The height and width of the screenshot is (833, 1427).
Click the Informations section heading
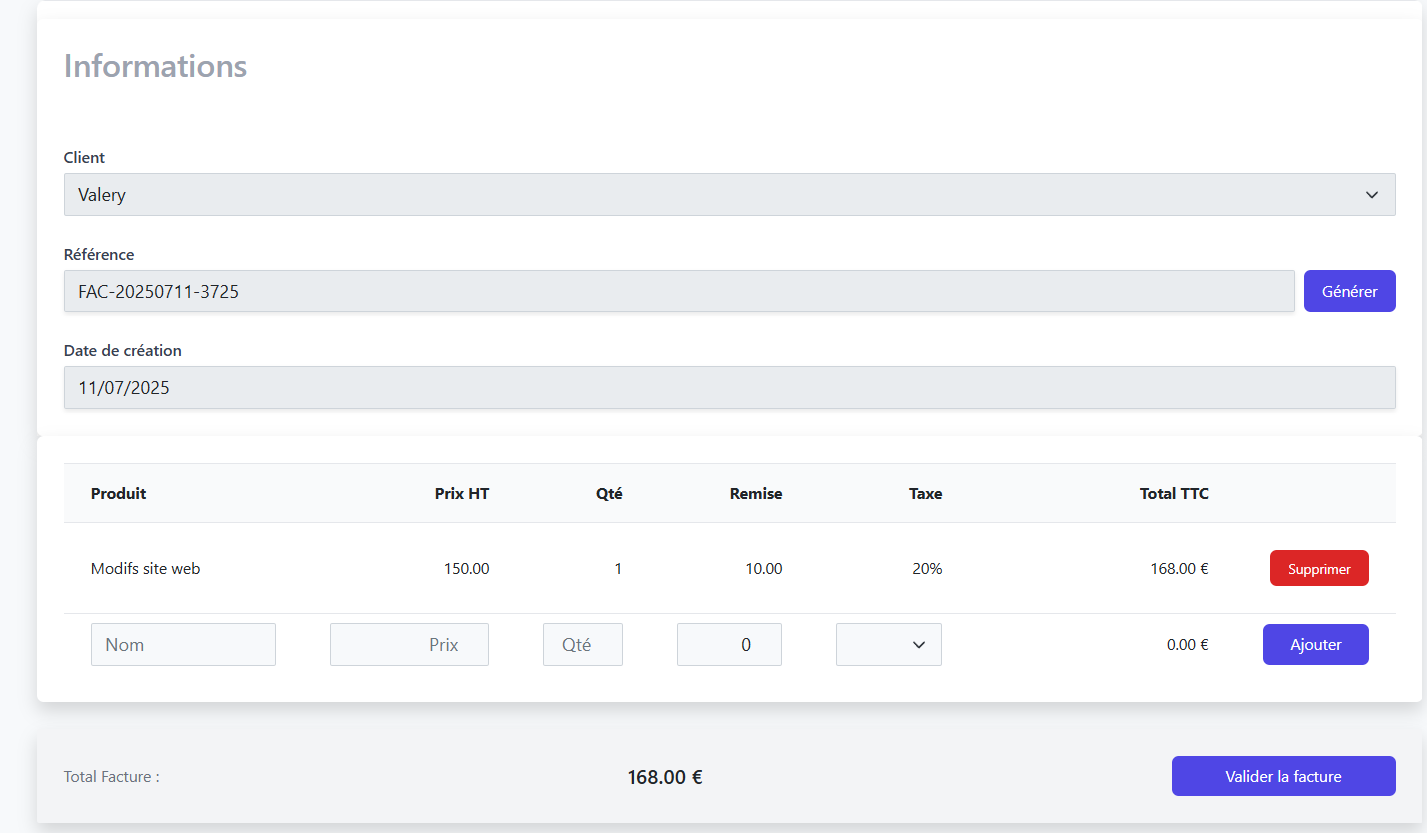[155, 66]
